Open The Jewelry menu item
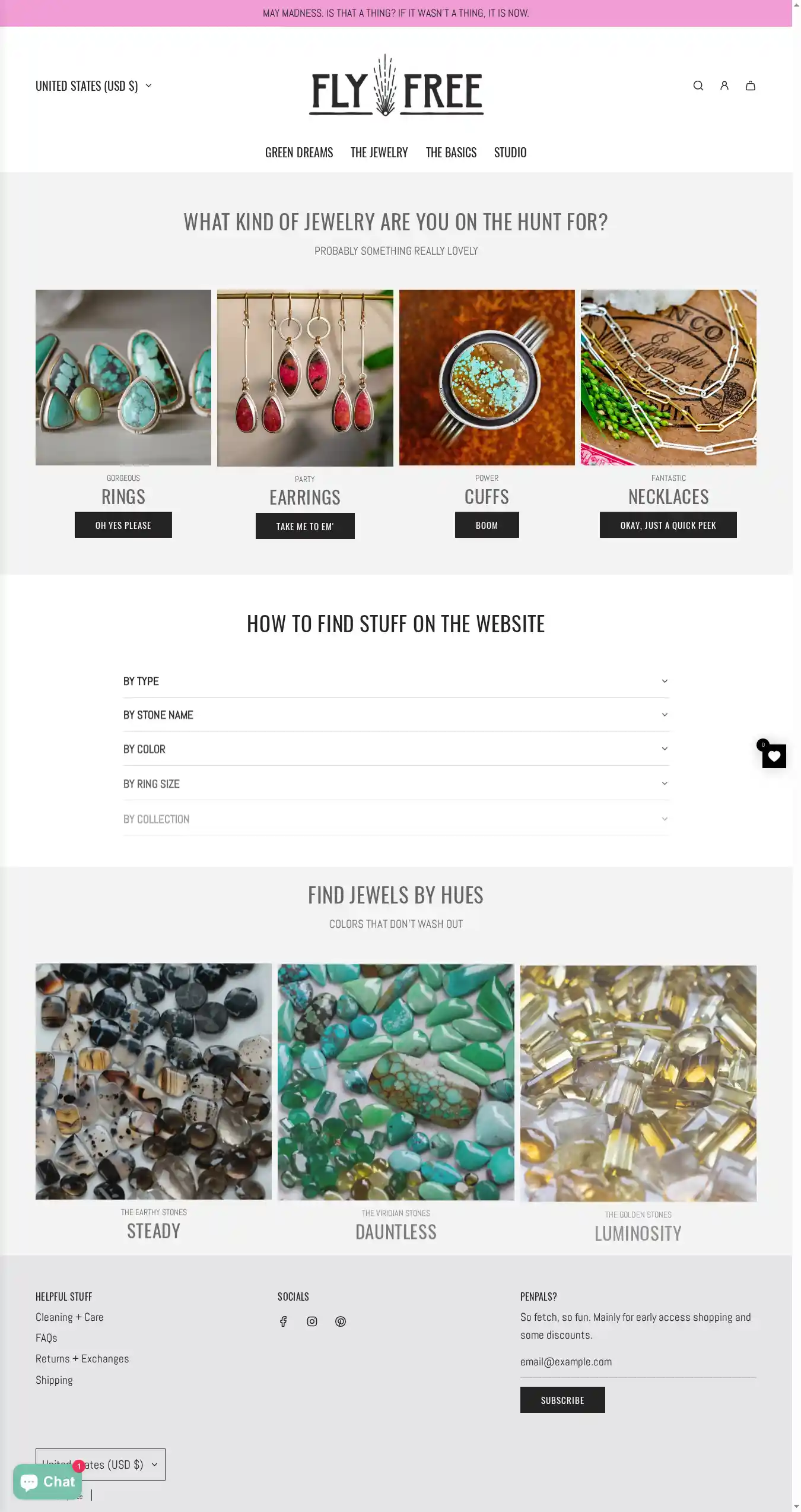801x1512 pixels. (x=379, y=153)
